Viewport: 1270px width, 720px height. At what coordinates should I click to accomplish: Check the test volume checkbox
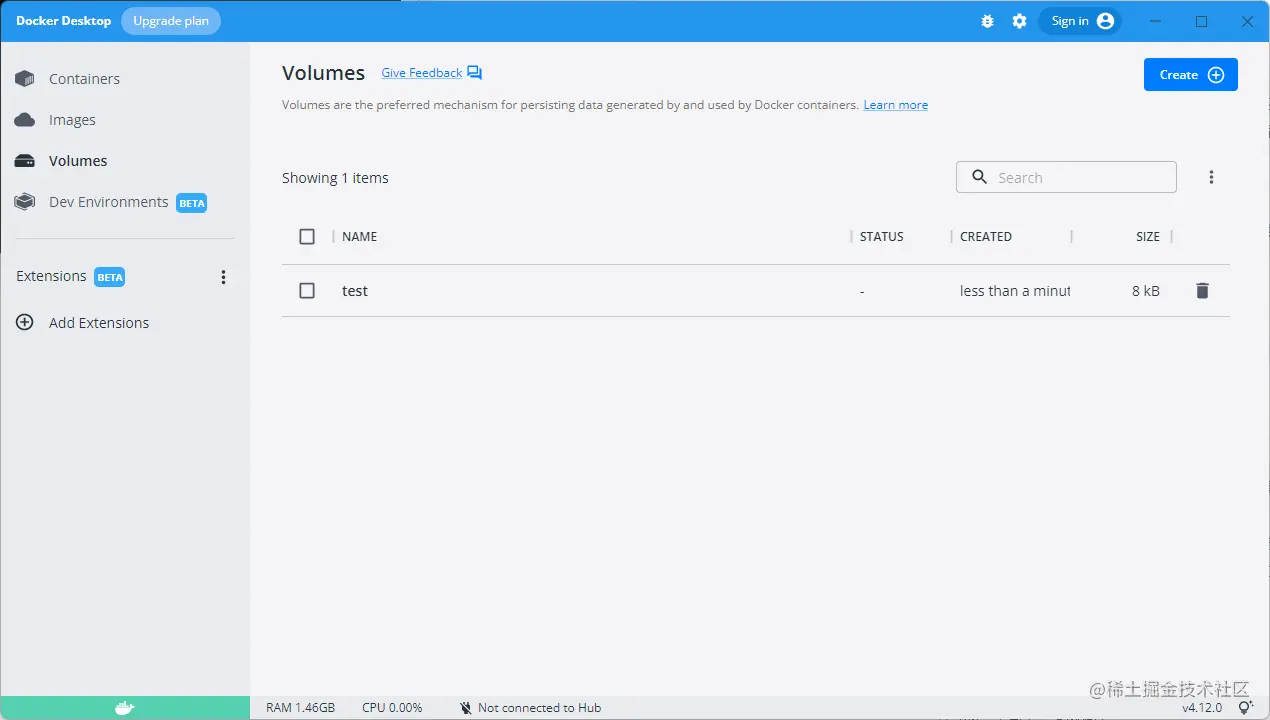307,291
